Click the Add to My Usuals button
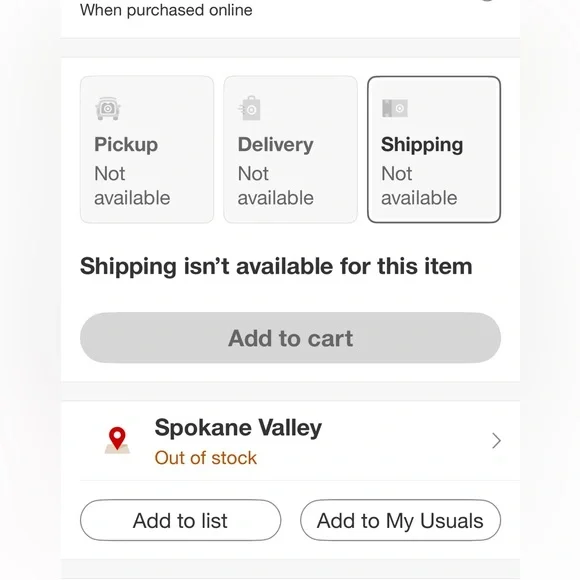 pos(400,520)
